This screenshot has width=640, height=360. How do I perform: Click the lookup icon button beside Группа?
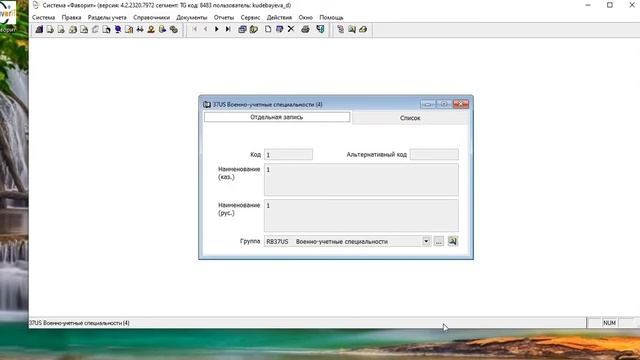453,241
